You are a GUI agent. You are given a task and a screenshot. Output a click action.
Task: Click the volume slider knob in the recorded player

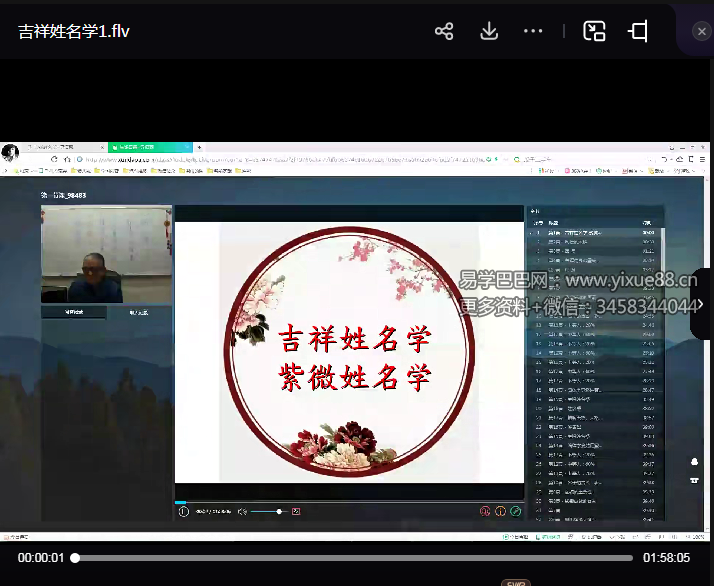pos(279,511)
